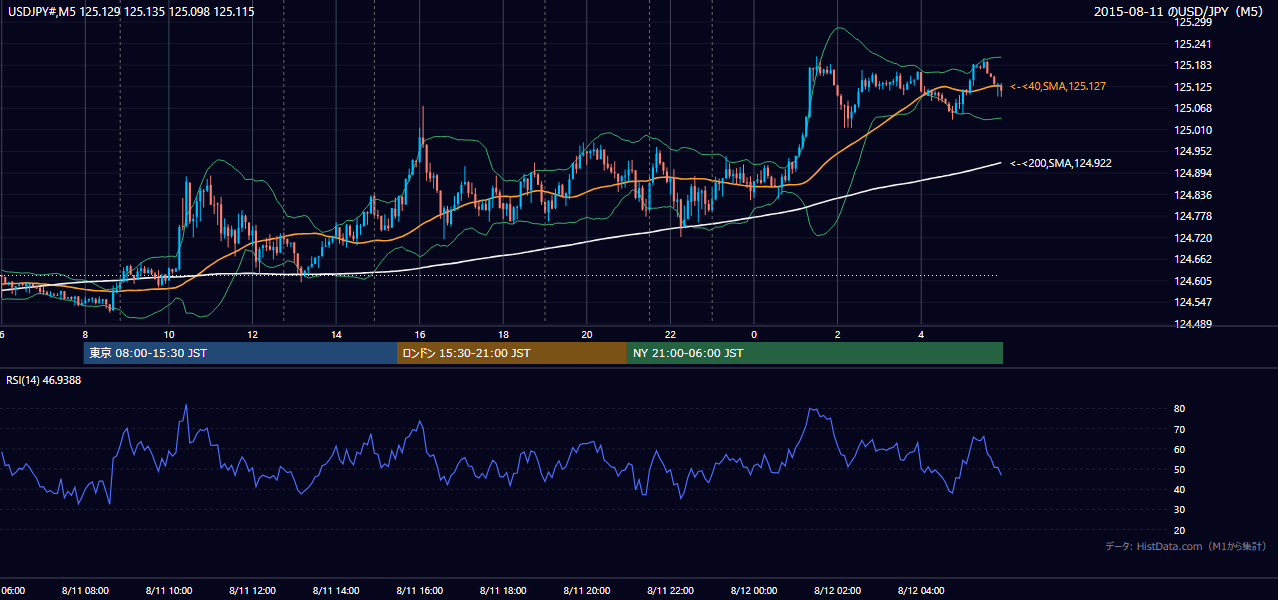Select the ロンドン 15:30-21:00 JST session bar
1278x600 pixels.
click(x=512, y=353)
